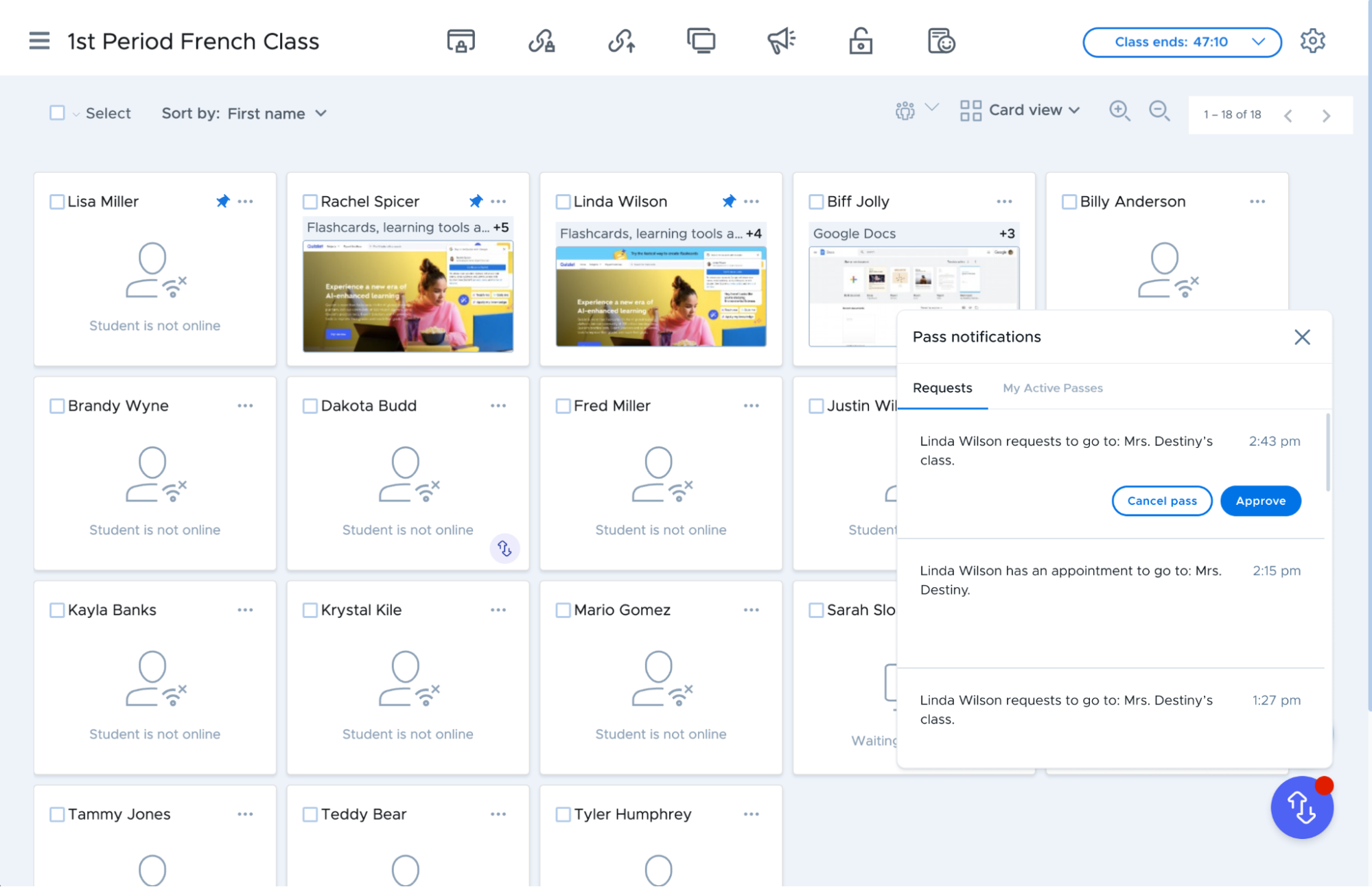The width and height of the screenshot is (1372, 887).
Task: Go to the next page arrow
Action: 1326,115
